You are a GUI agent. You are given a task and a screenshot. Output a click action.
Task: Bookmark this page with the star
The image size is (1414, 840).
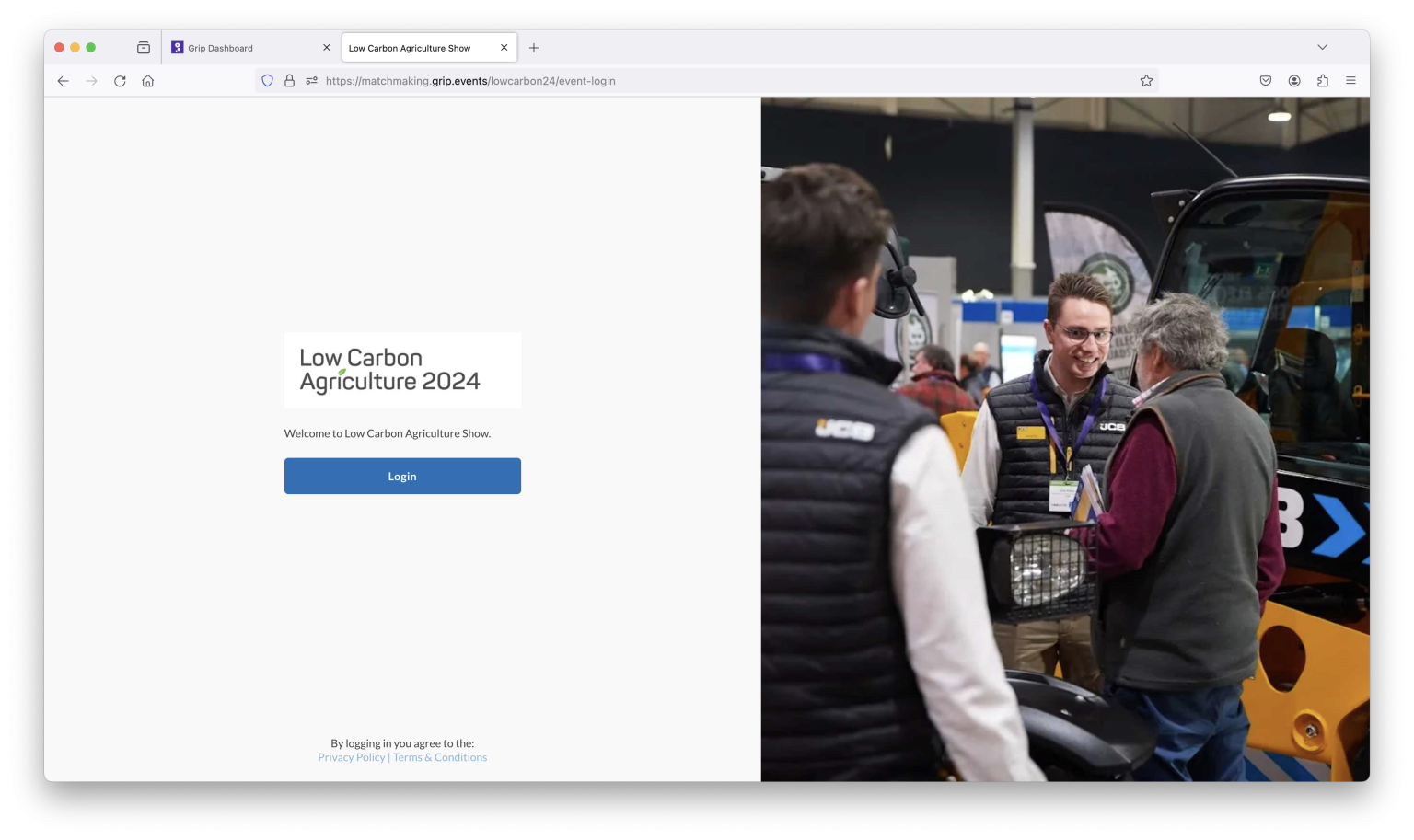tap(1146, 80)
